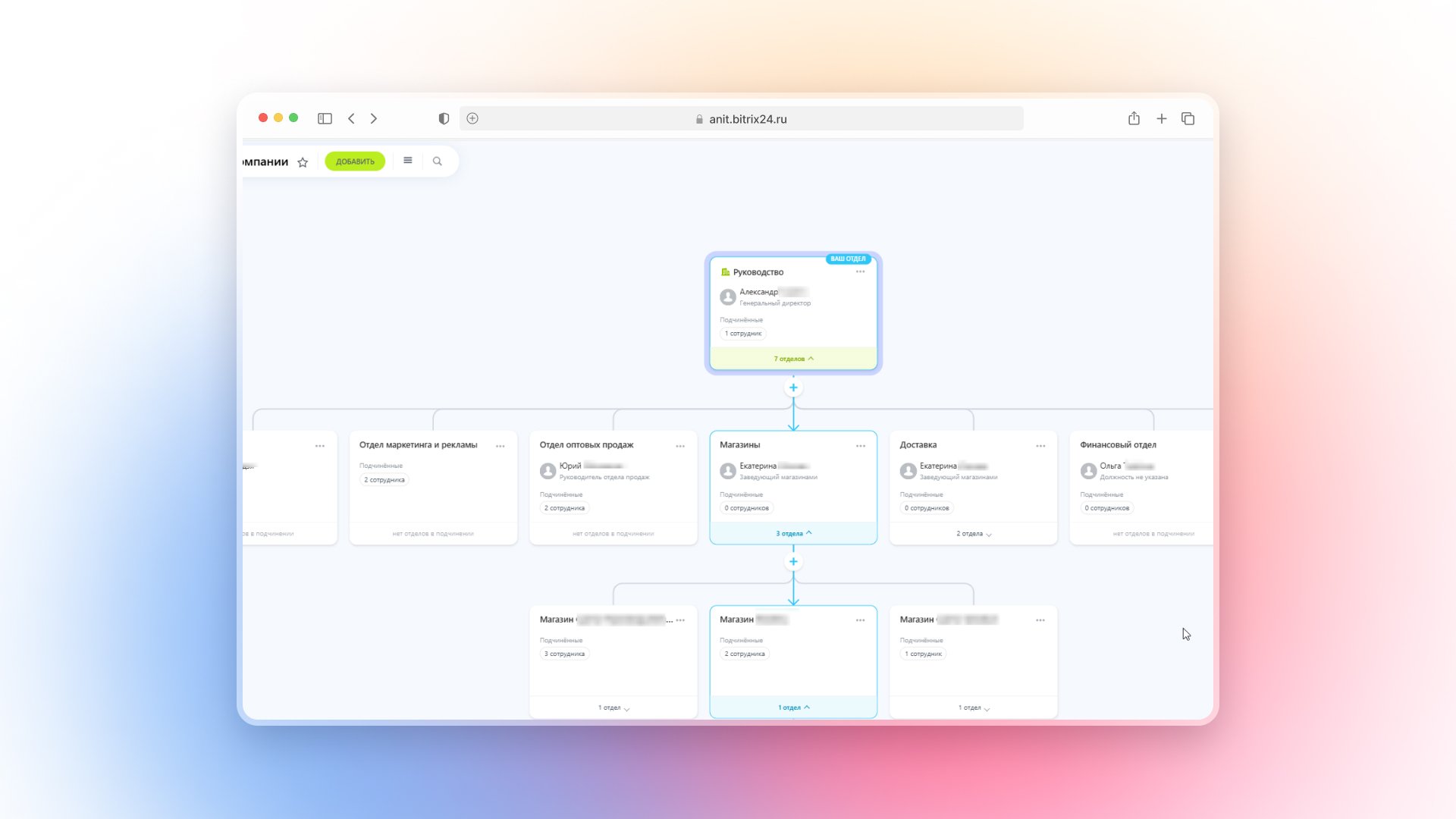Click plus icon below Магазины card

click(x=793, y=562)
